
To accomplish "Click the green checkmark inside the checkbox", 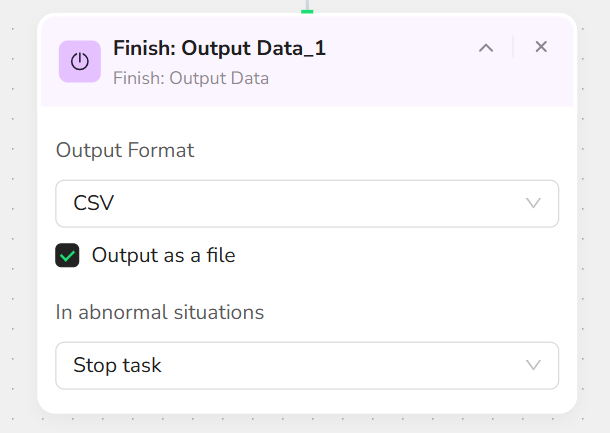I will [67, 256].
